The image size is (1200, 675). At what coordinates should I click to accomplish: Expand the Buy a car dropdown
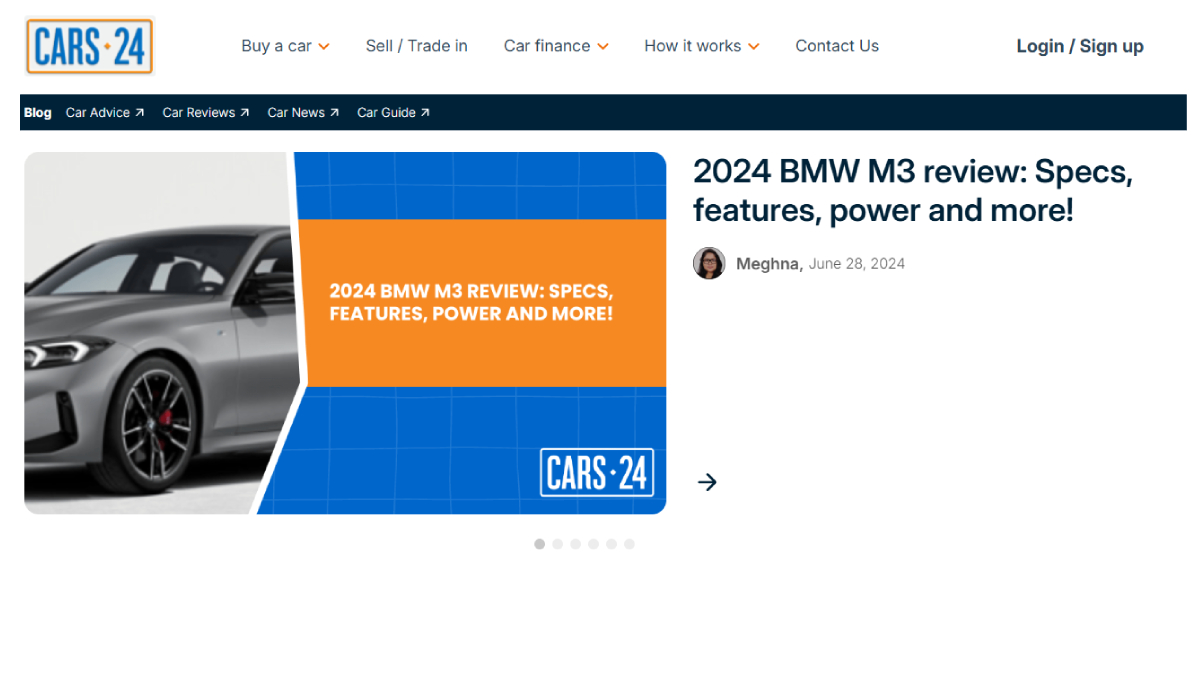[x=285, y=46]
